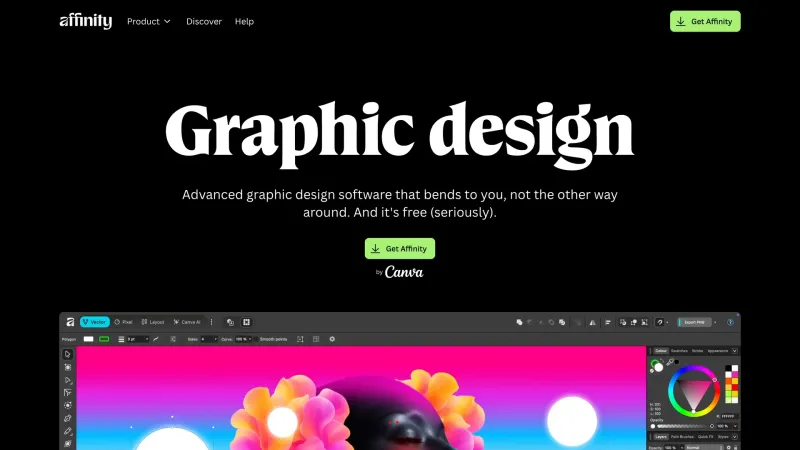Select the Node tool
Image resolution: width=800 pixels, height=450 pixels.
68,380
